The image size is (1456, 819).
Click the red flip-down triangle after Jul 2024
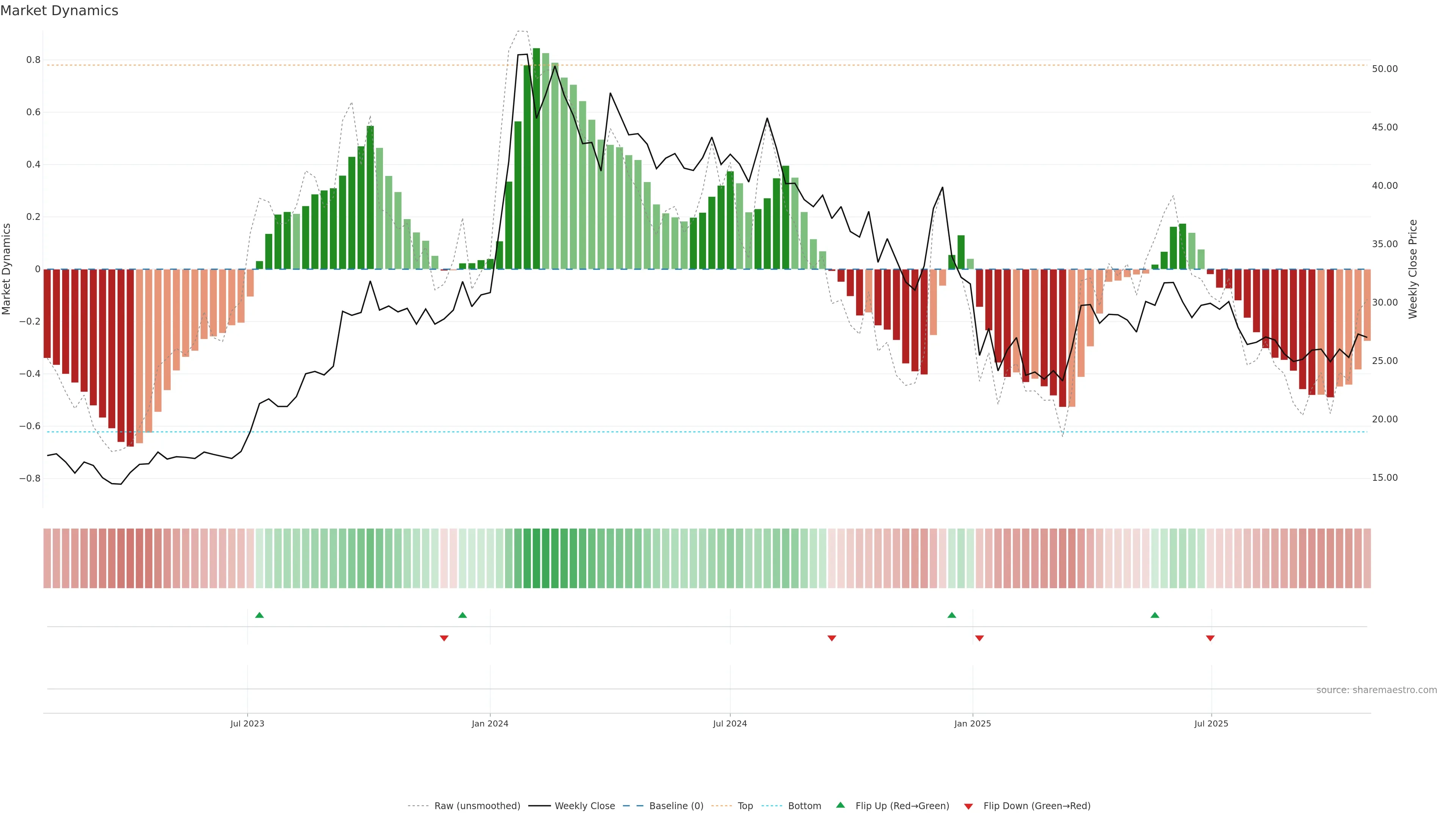[x=832, y=638]
